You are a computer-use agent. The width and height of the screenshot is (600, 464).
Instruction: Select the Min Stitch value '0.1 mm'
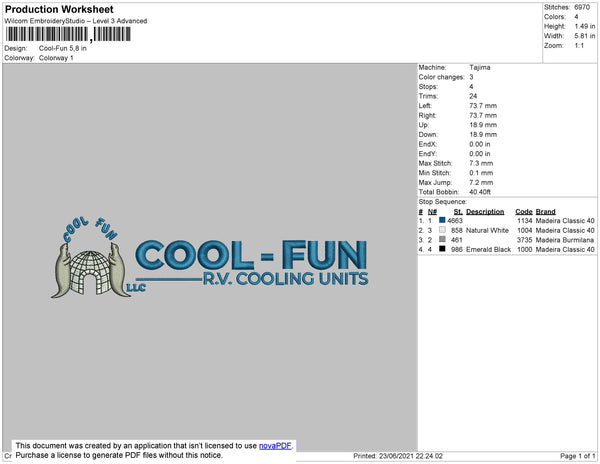pos(481,173)
